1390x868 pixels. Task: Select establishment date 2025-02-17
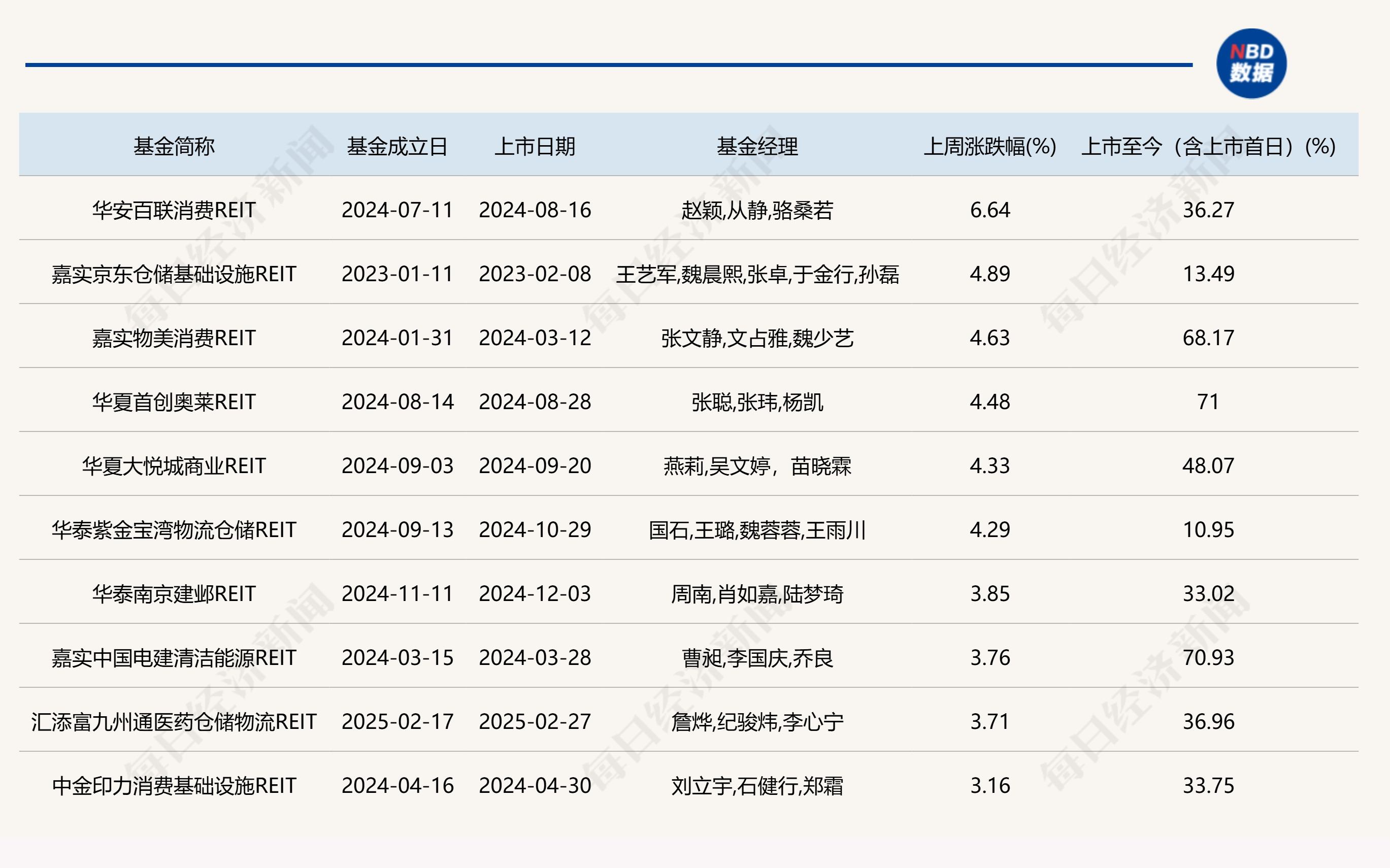(x=398, y=722)
